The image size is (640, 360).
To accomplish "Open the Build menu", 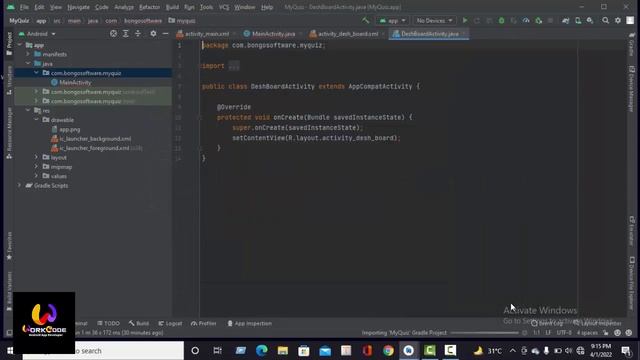I will click(172, 7).
